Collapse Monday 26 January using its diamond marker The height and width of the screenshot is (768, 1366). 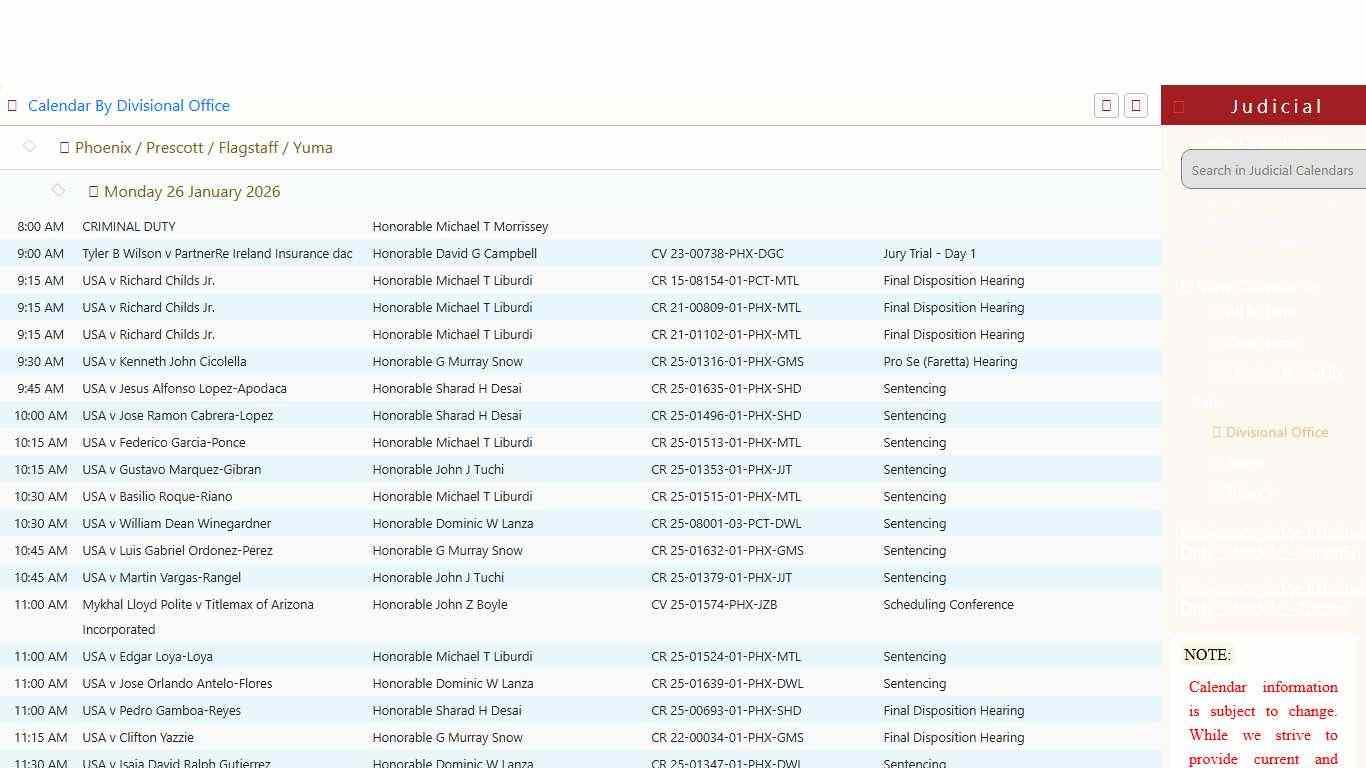pos(58,190)
